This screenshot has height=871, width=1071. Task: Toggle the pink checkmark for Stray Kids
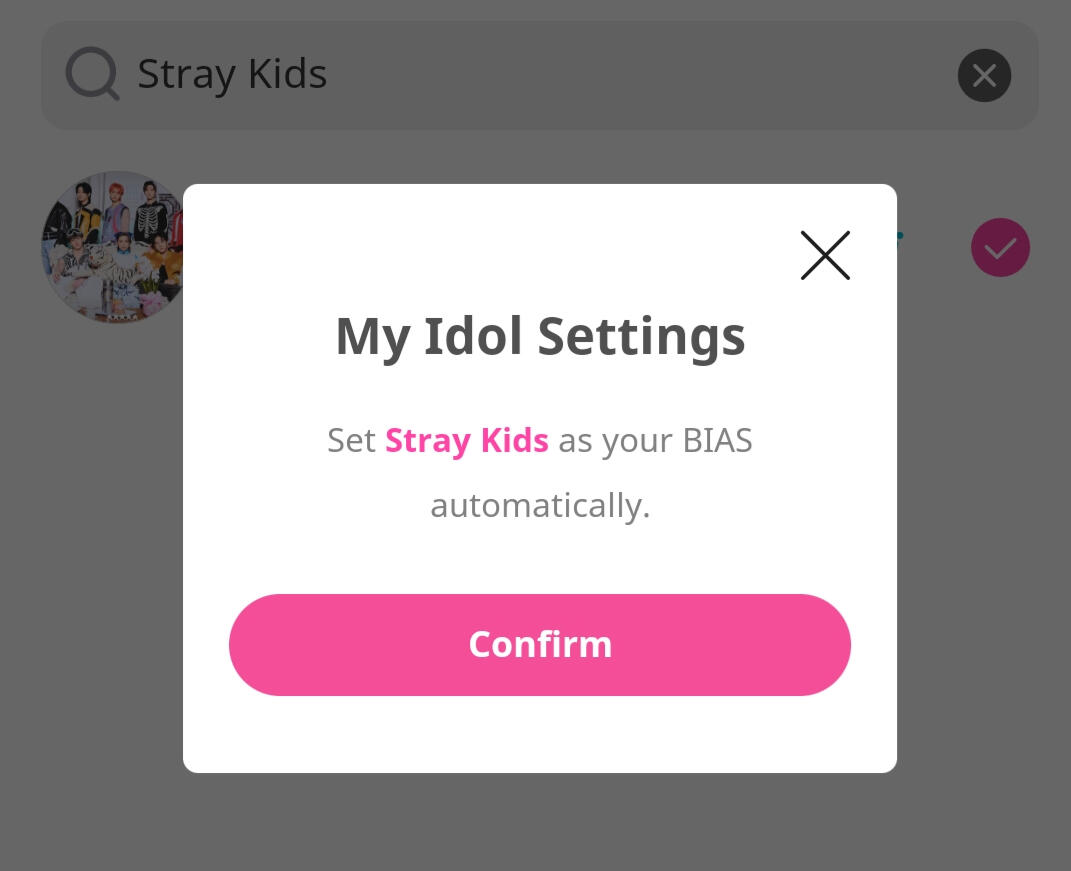[x=1000, y=247]
